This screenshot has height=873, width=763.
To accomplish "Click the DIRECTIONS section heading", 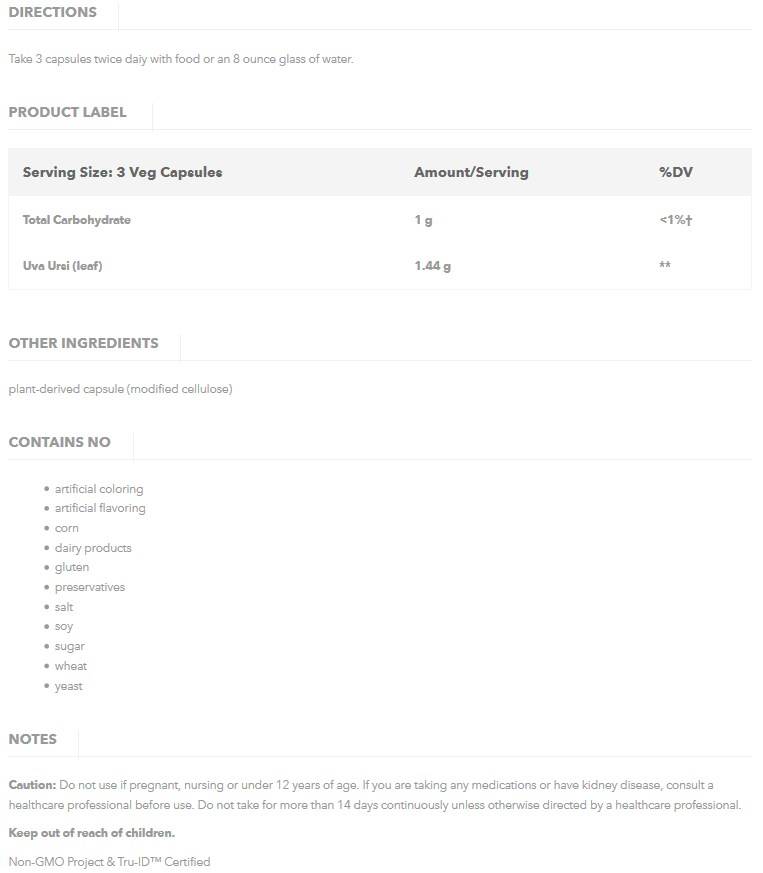I will coord(53,13).
